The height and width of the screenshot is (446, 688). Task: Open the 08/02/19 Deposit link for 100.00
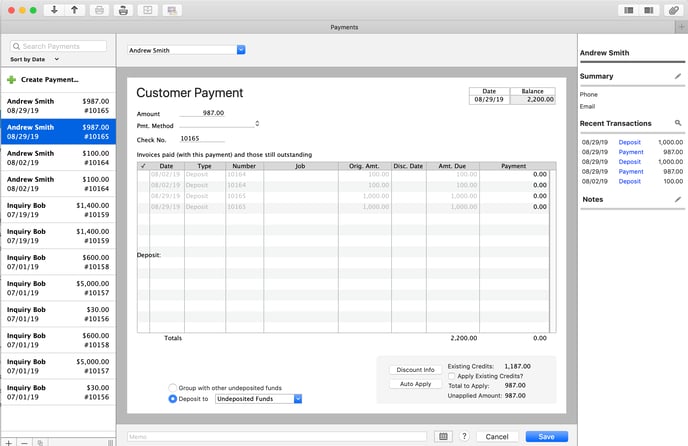(x=629, y=181)
